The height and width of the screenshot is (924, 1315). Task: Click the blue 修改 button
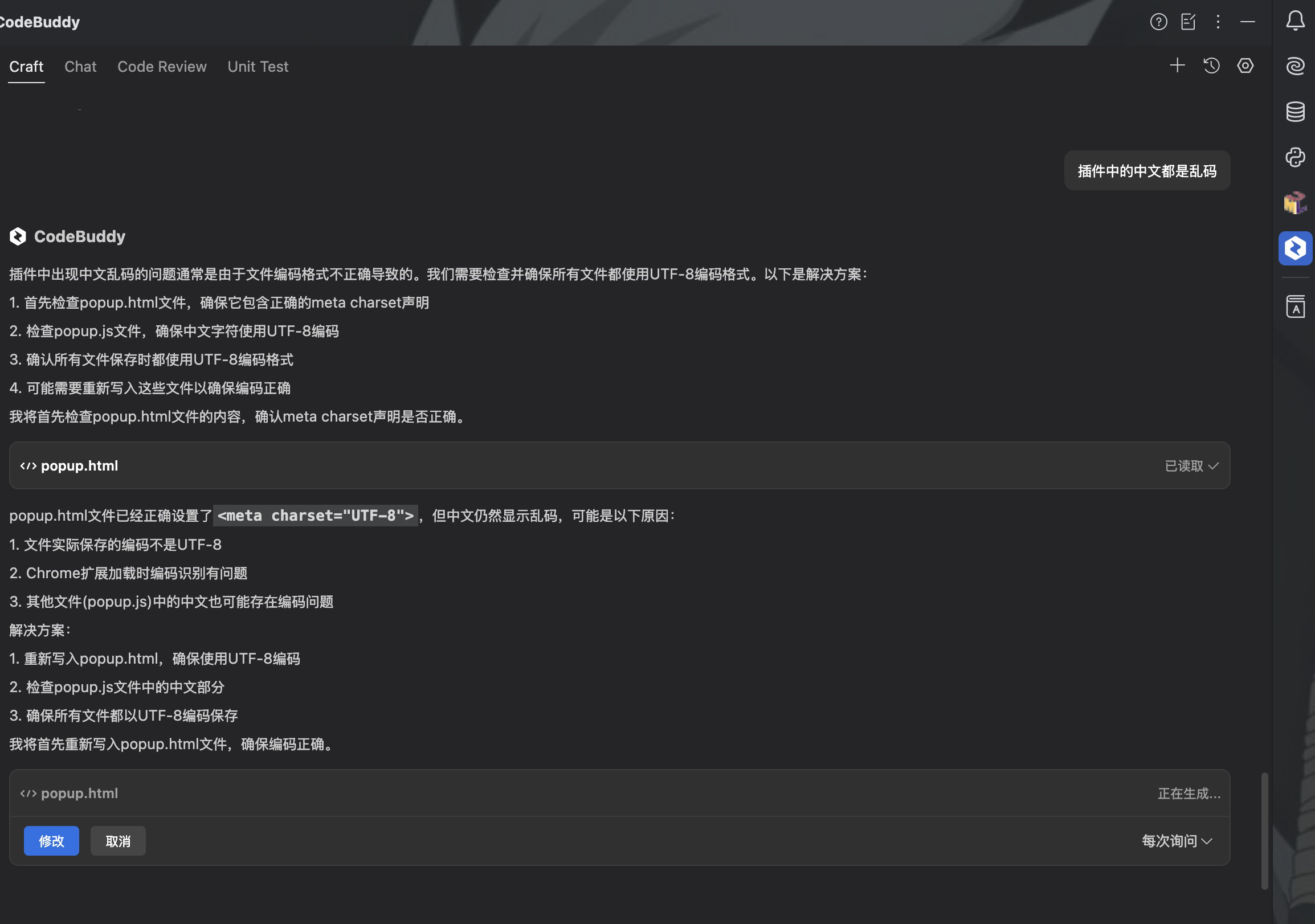tap(51, 841)
